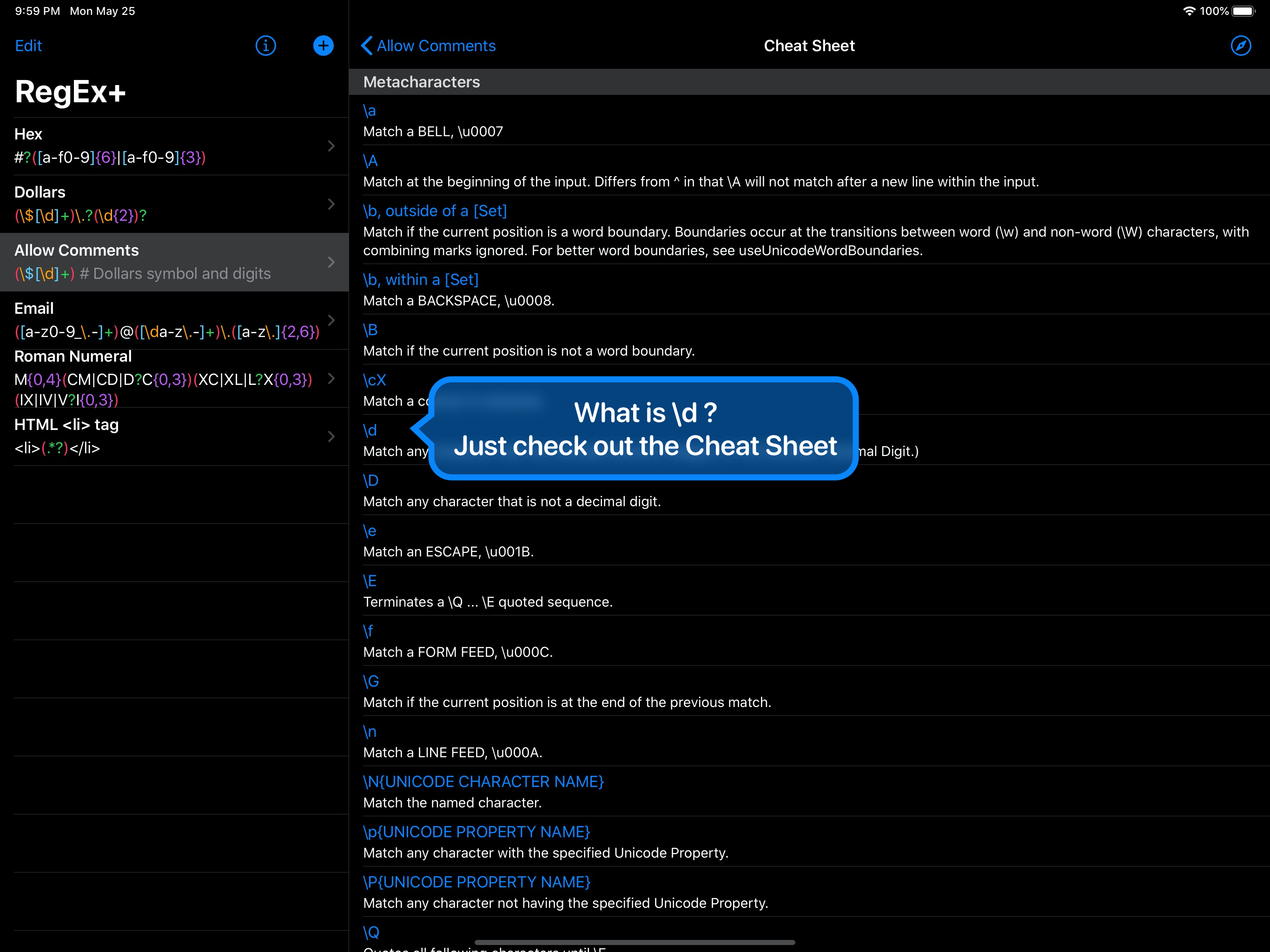Tap the \N{UNICODE CHARACTER NAME} entry
This screenshot has width=1270, height=952.
click(483, 781)
